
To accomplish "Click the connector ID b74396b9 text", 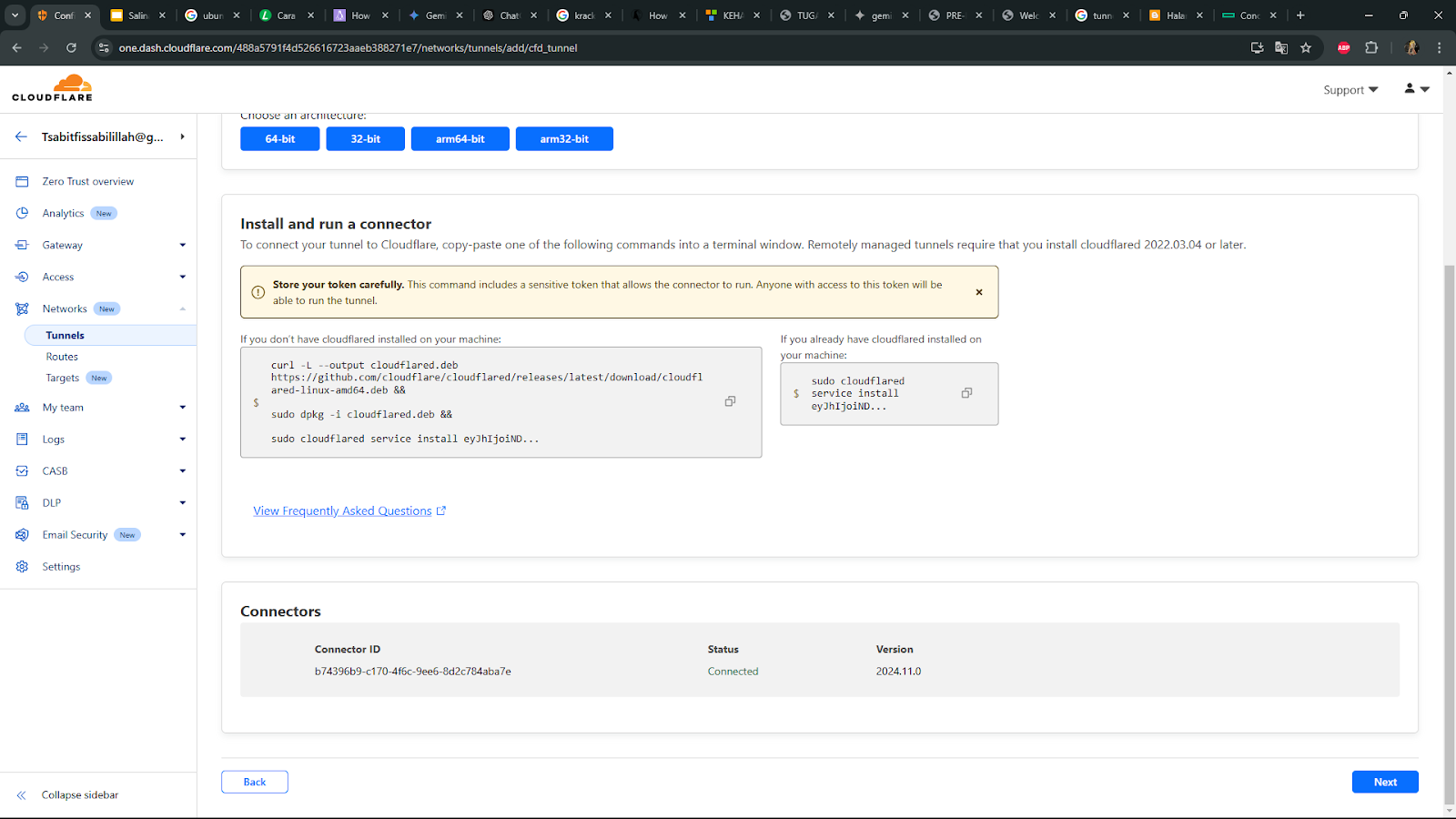I will point(412,672).
